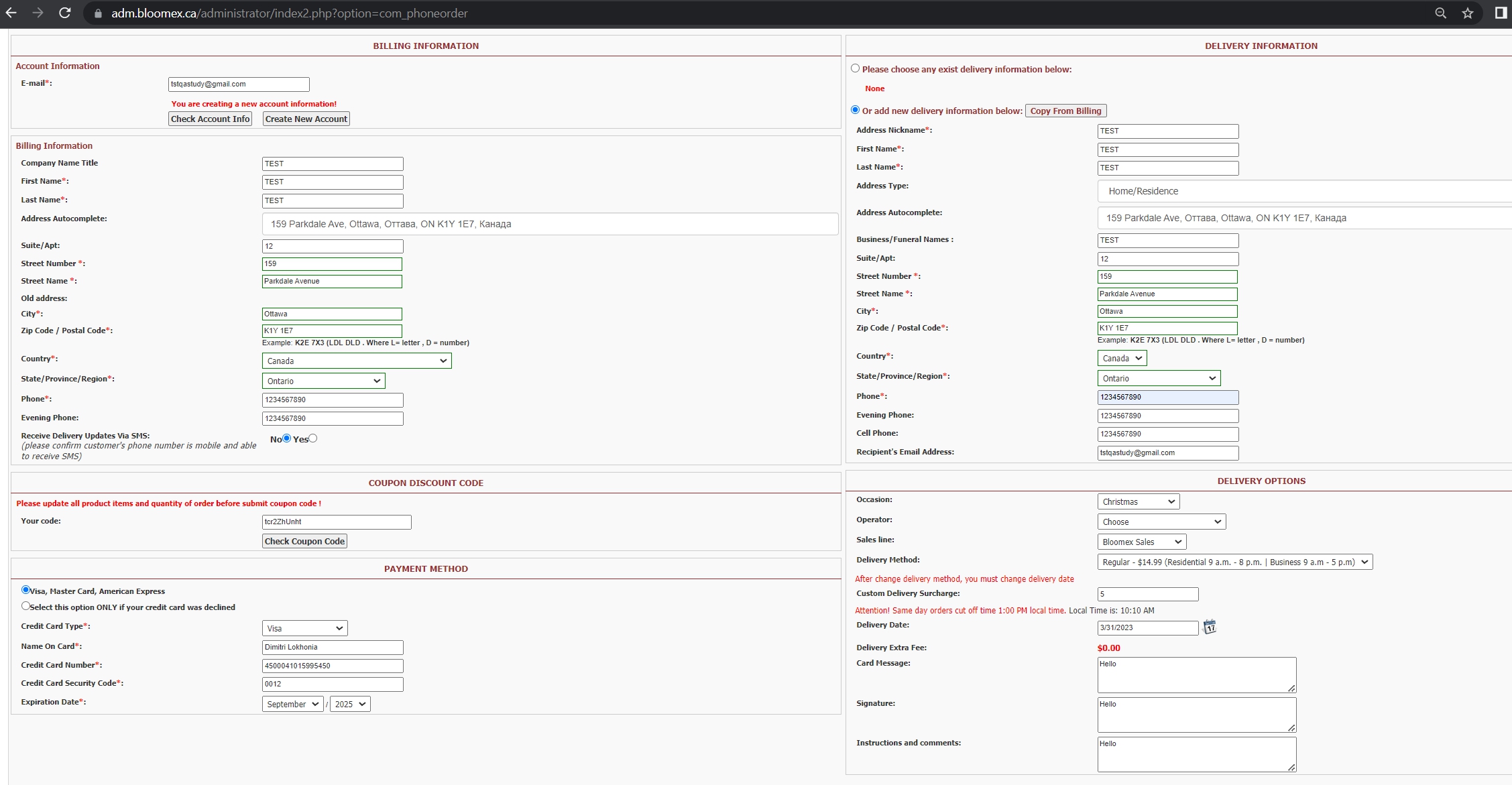Open the browser side panel icon
This screenshot has height=785, width=1512.
click(x=1501, y=13)
